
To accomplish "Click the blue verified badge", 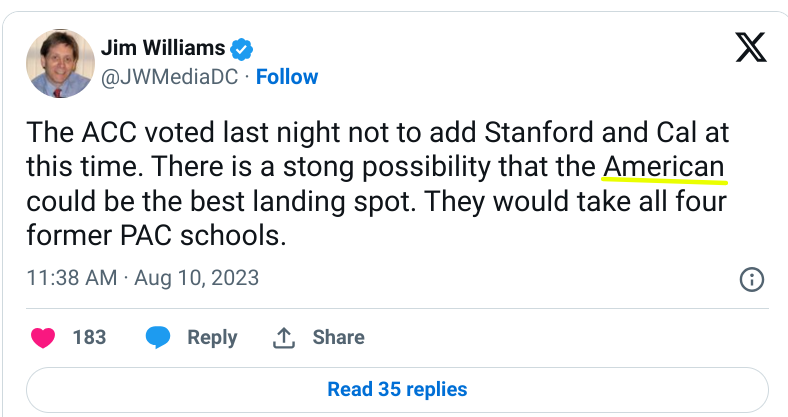I will coord(242,47).
